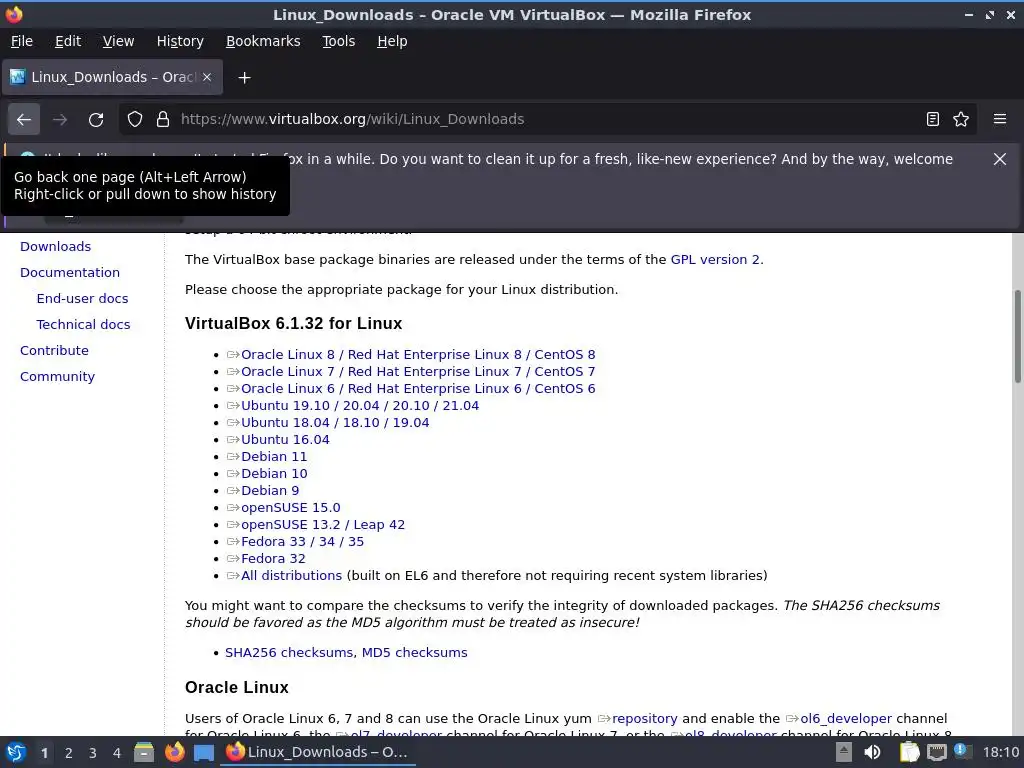This screenshot has height=768, width=1024.
Task: Open the network monitor tray icon
Action: click(x=937, y=752)
